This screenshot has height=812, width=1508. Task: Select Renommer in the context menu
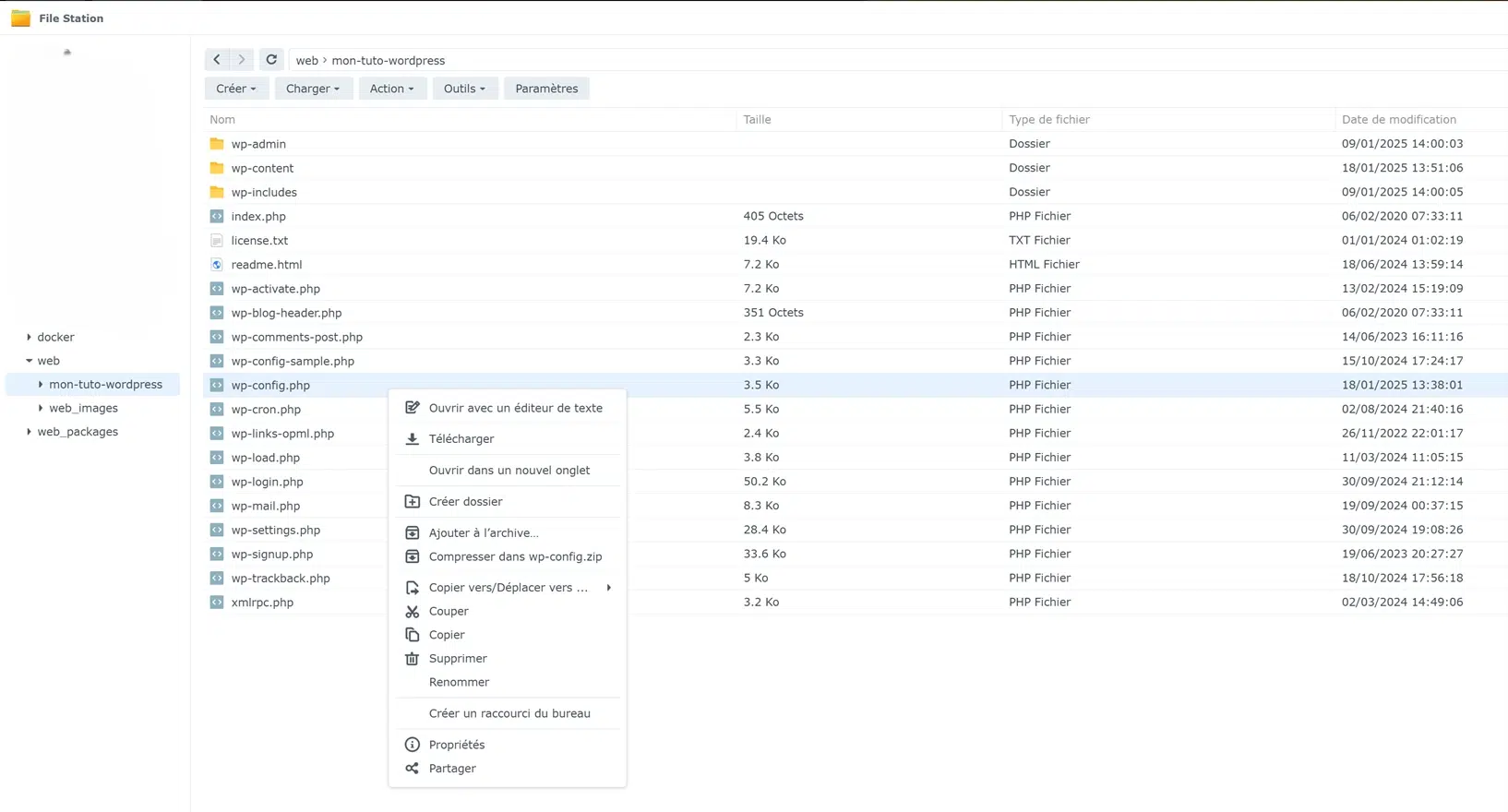[459, 683]
